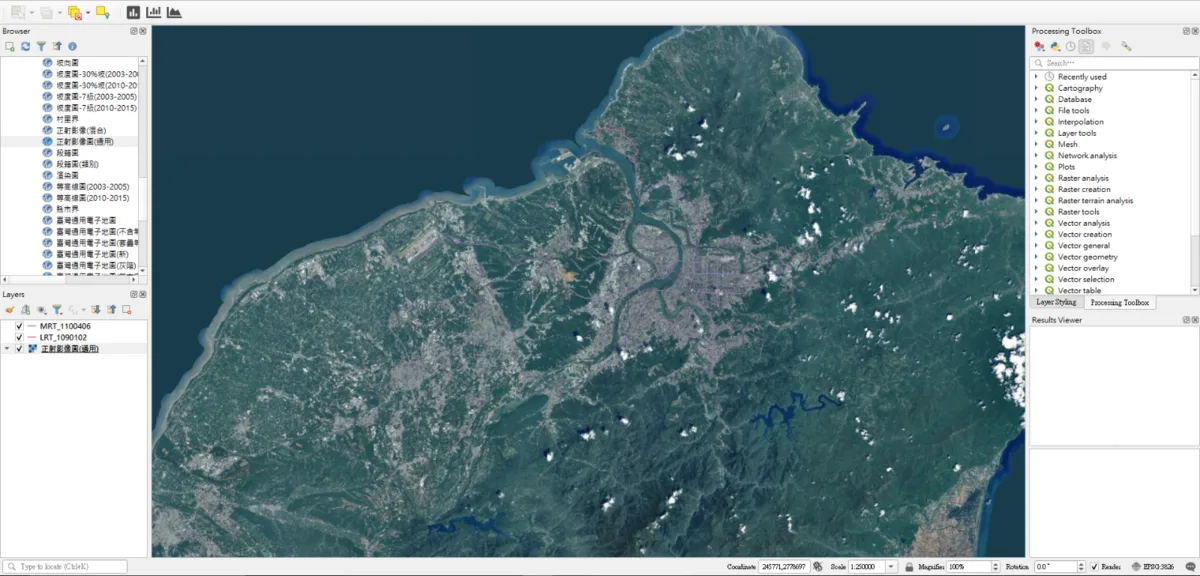The width and height of the screenshot is (1200, 576).
Task: Click the Type to locate search box
Action: pyautogui.click(x=66, y=567)
